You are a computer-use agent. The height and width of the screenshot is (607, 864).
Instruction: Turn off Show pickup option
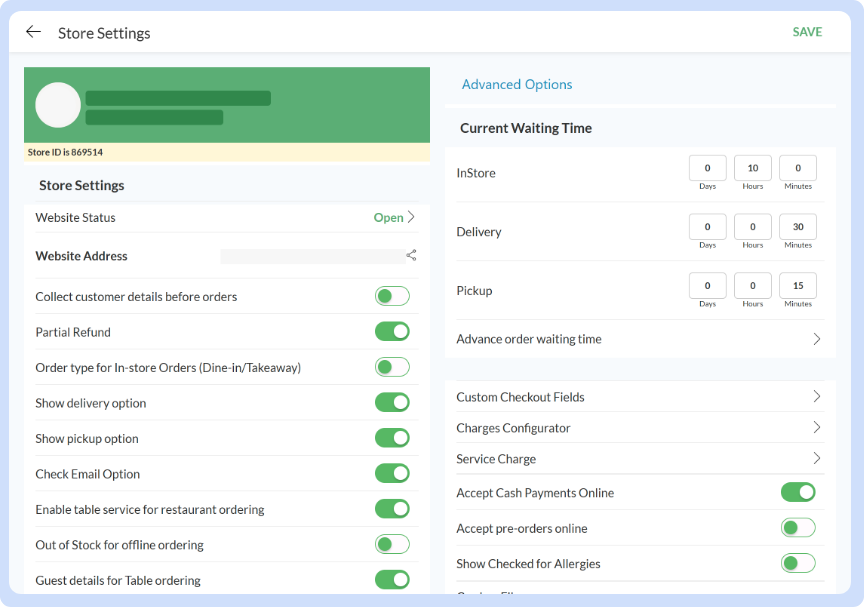click(x=392, y=438)
